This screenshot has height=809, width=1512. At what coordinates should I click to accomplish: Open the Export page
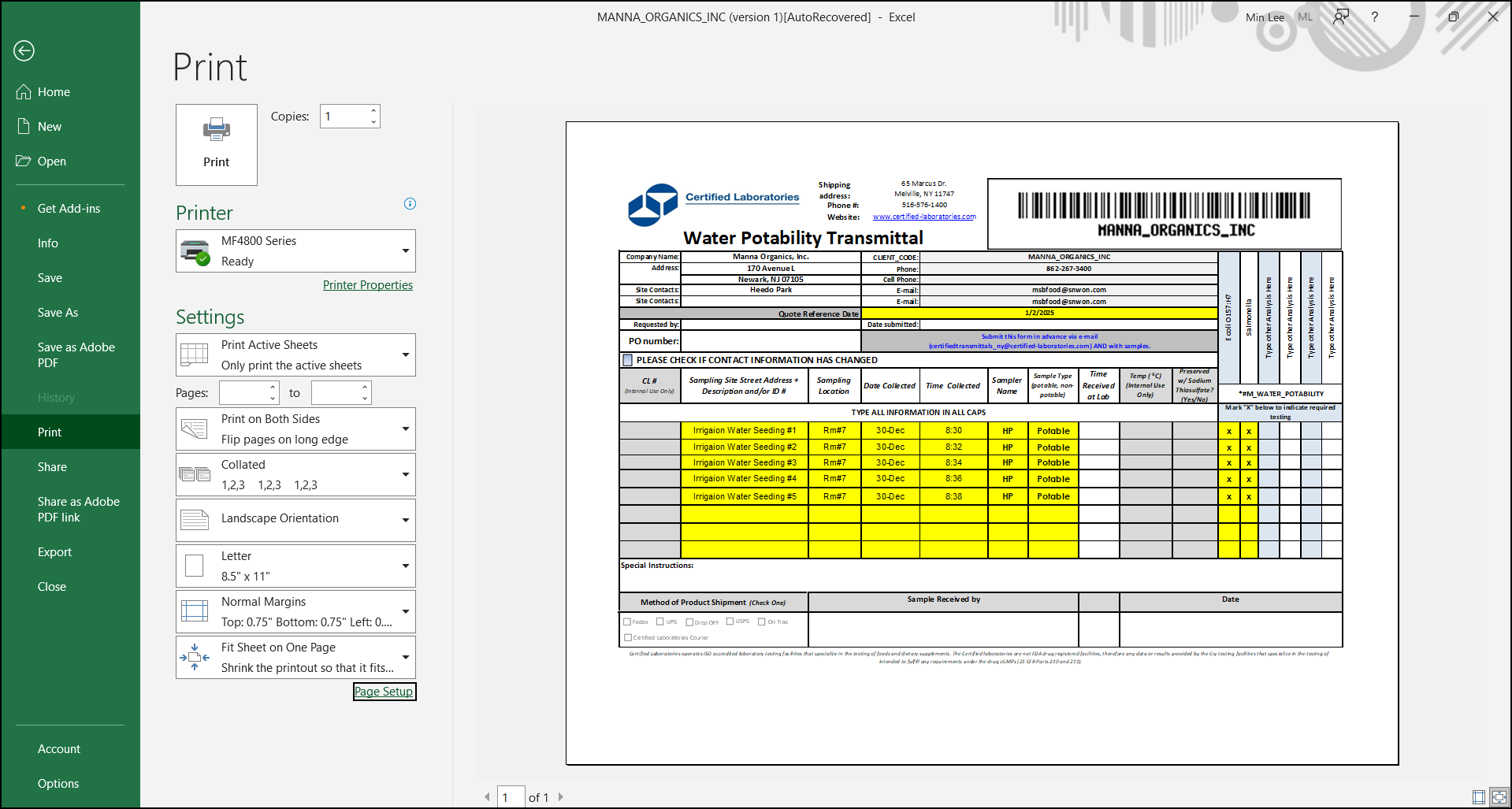pyautogui.click(x=70, y=552)
